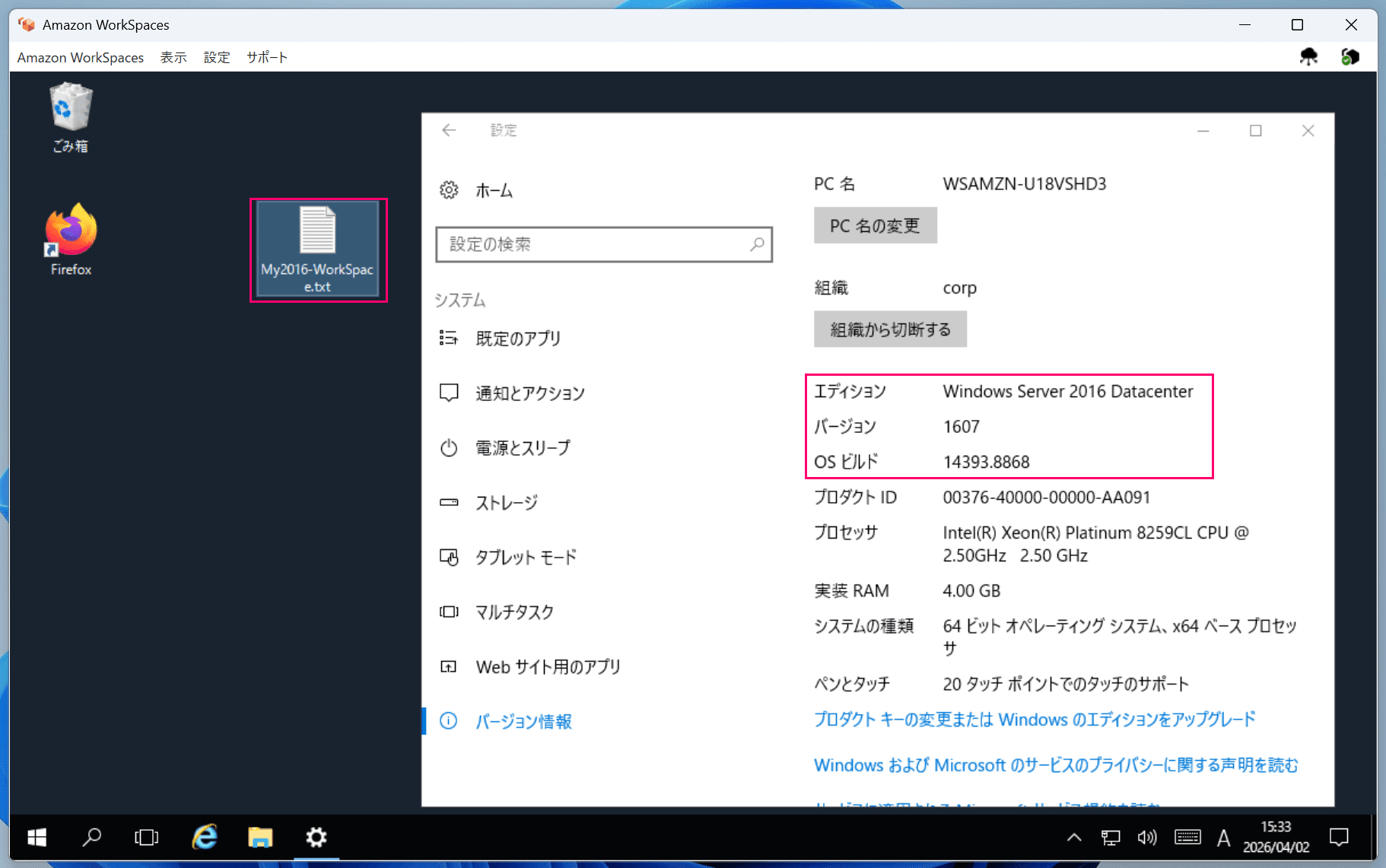The image size is (1386, 868).
Task: Open the 表示 menu
Action: click(x=173, y=57)
